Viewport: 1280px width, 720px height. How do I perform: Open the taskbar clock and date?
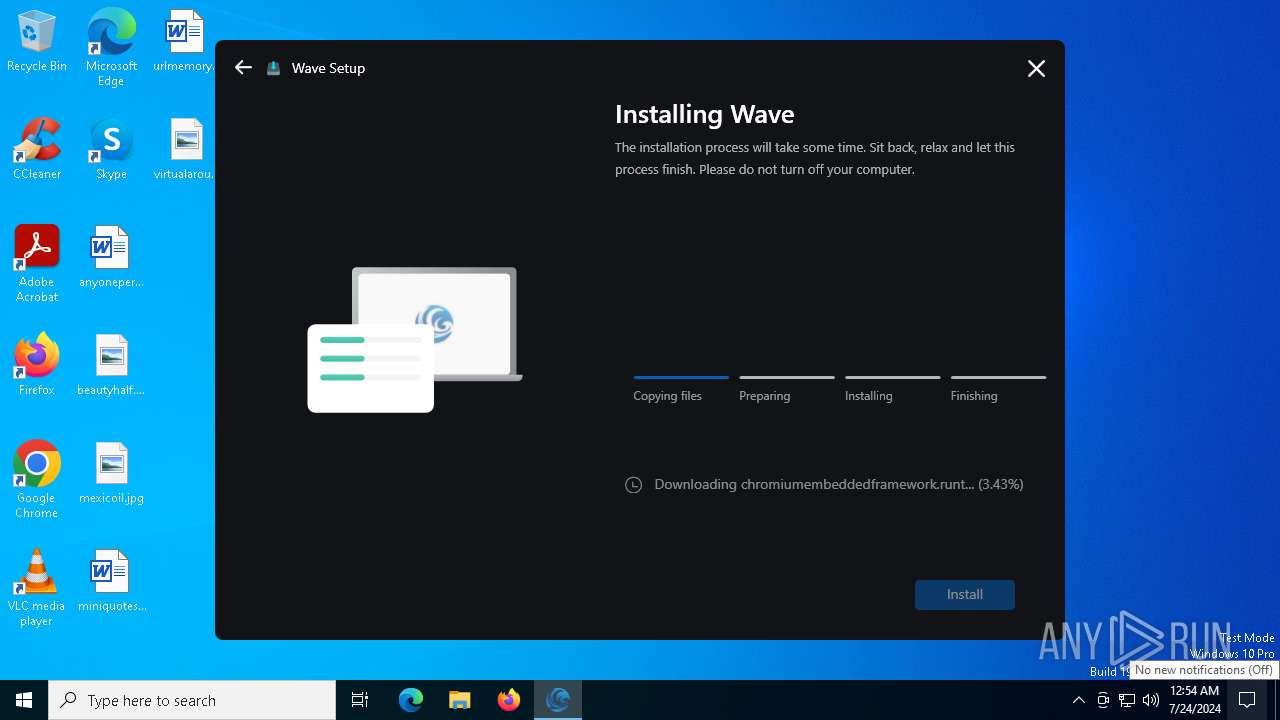pyautogui.click(x=1194, y=700)
